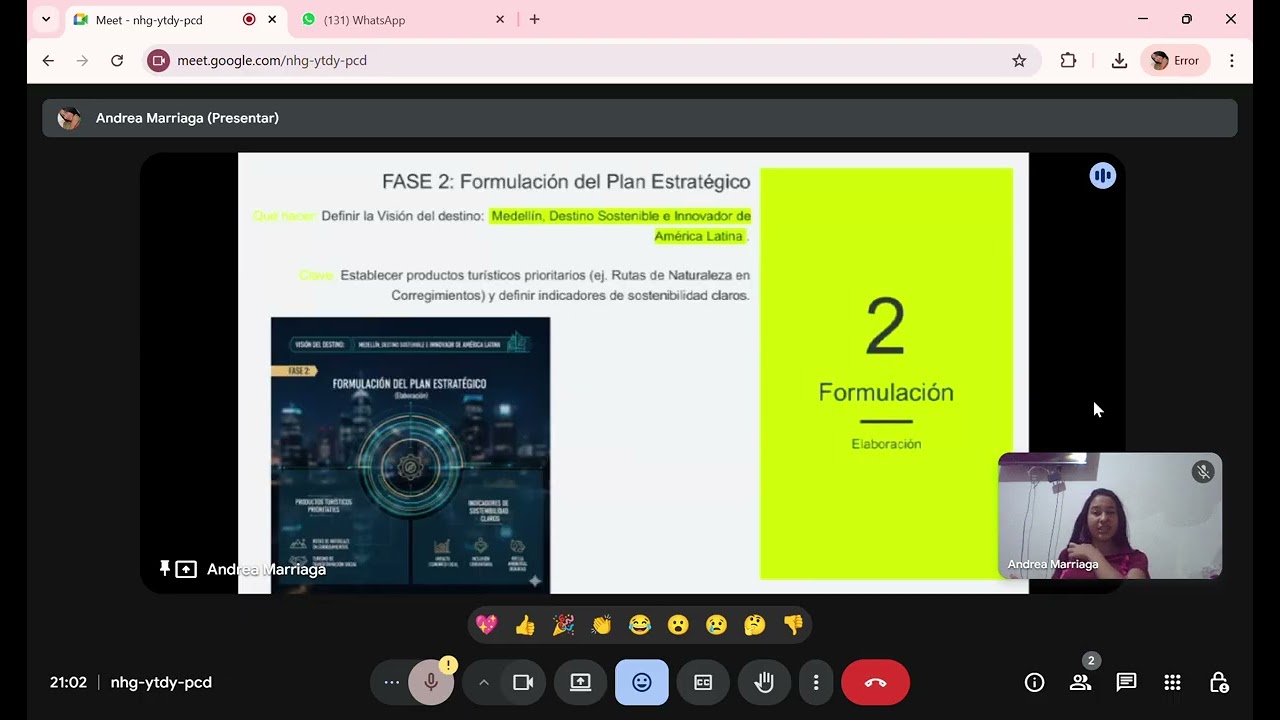Click the presenter avatar in the banner
1280x720 pixels.
point(69,118)
